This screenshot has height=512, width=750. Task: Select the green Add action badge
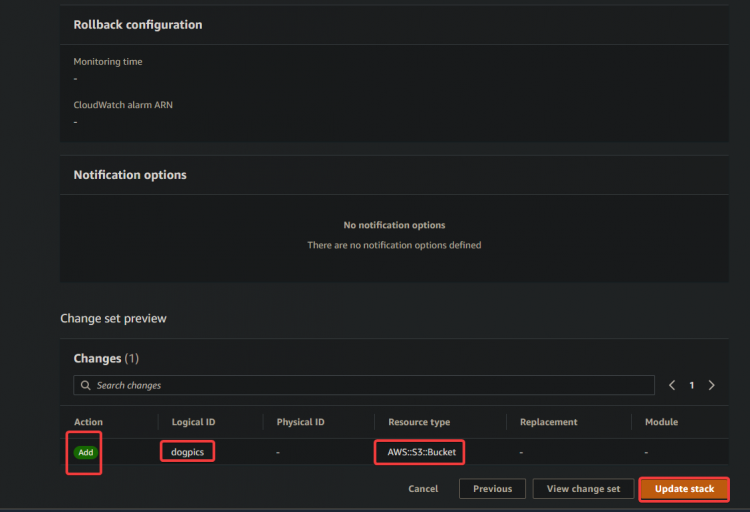click(86, 452)
